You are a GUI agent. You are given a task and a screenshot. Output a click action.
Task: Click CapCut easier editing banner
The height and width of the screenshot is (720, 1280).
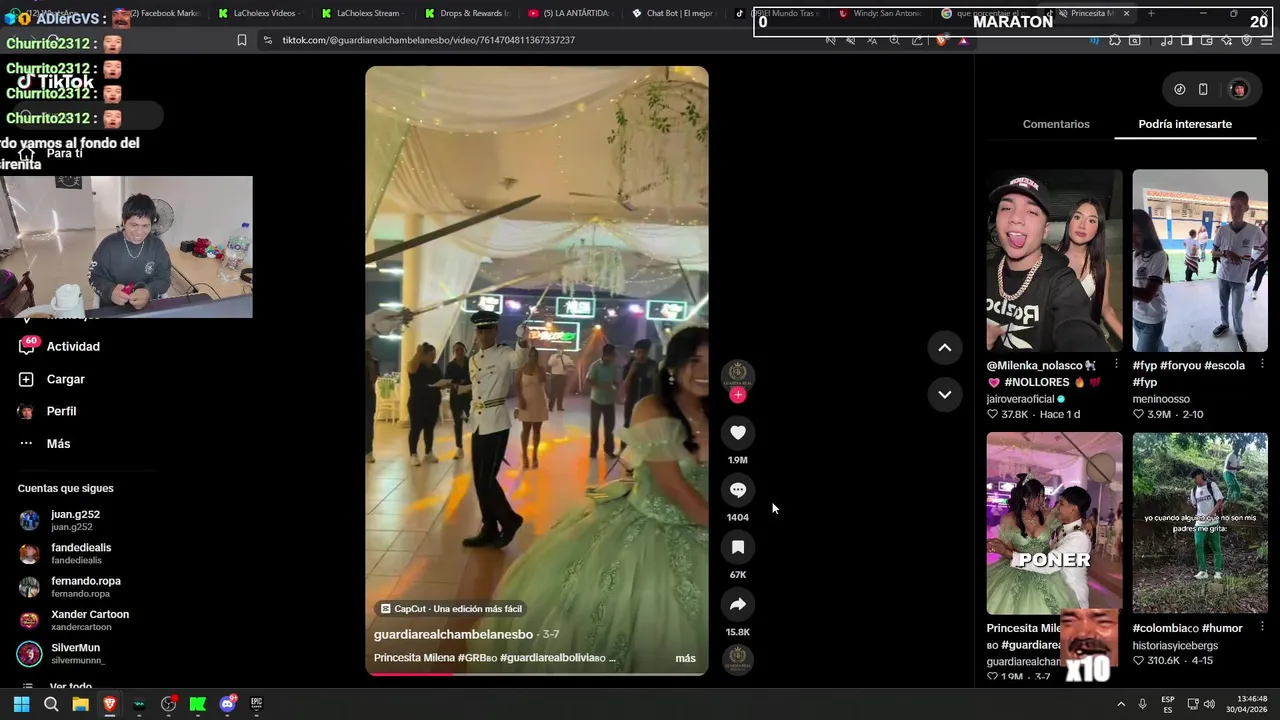tap(452, 608)
